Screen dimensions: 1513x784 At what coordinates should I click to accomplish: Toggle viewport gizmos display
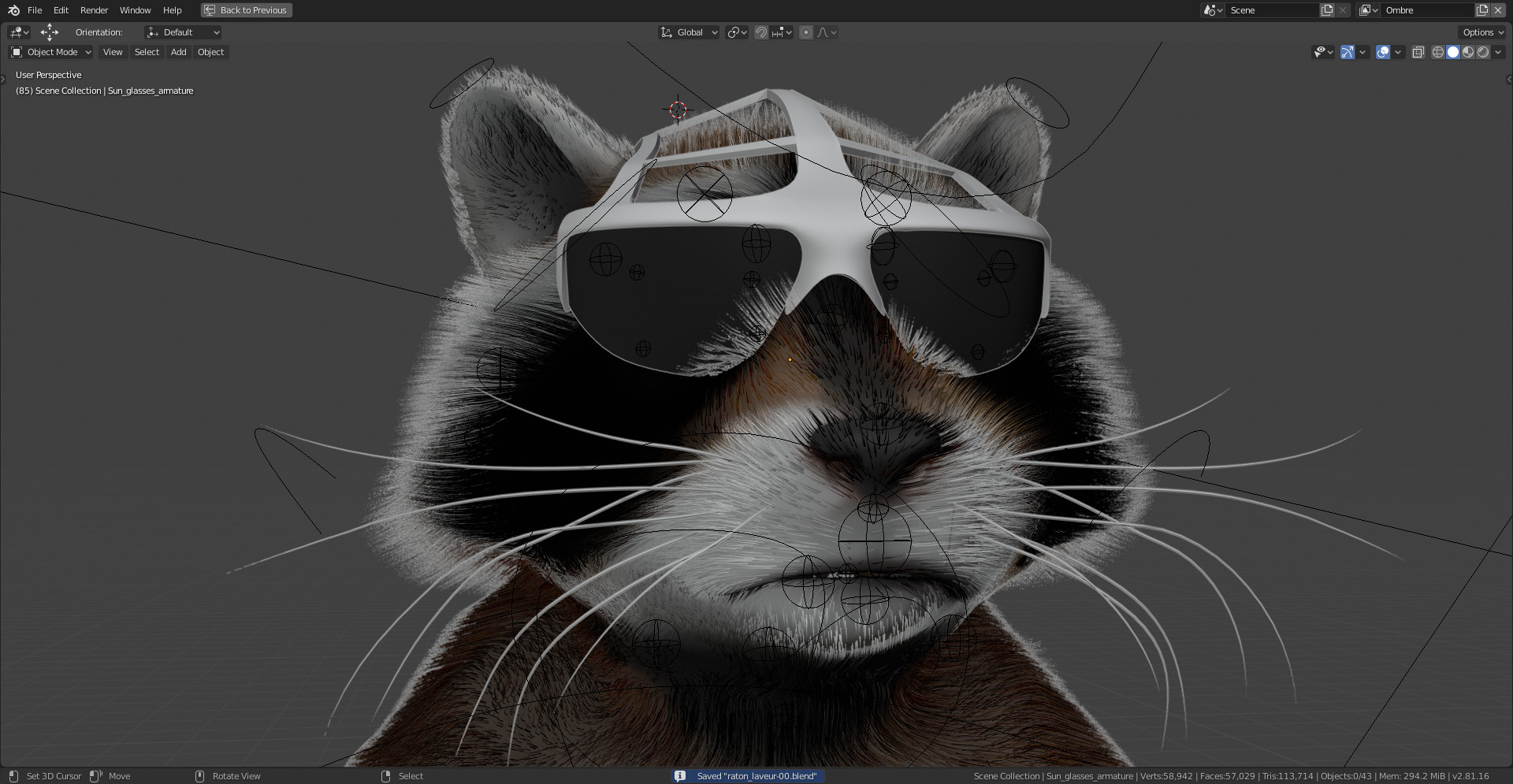coord(1348,52)
